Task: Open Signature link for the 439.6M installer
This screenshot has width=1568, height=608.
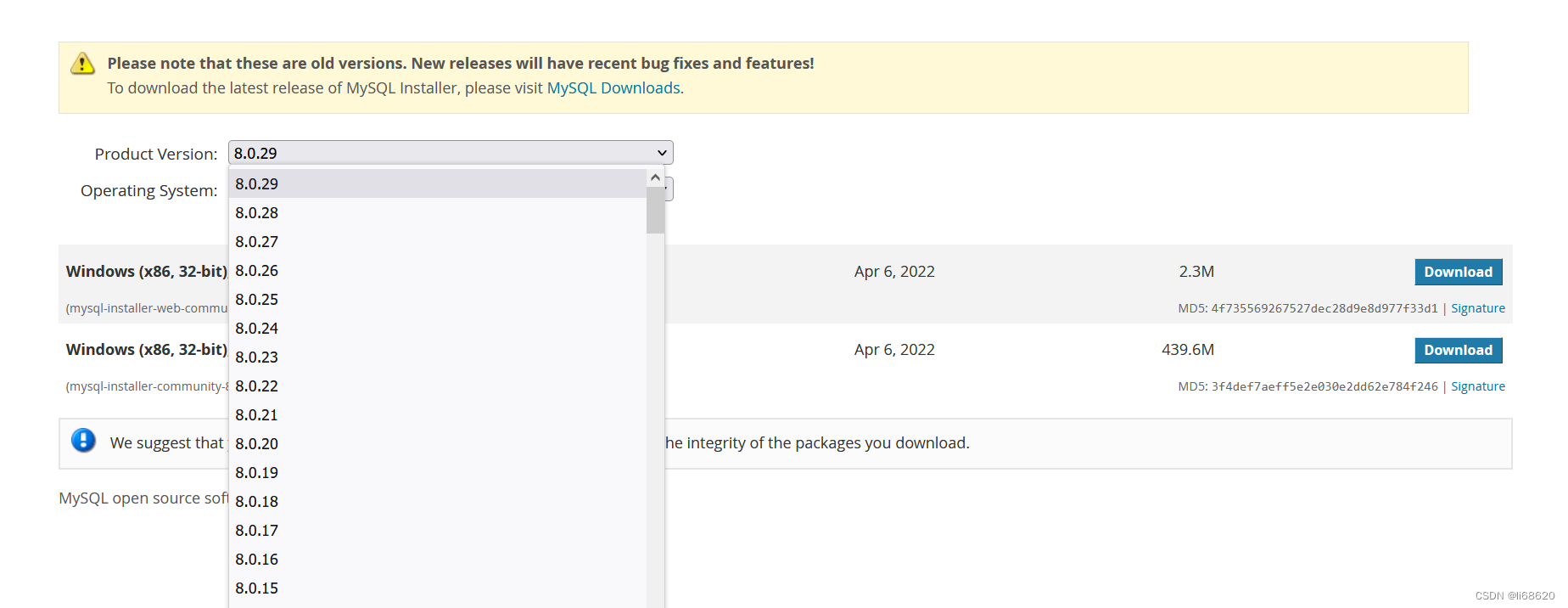Action: pyautogui.click(x=1478, y=386)
